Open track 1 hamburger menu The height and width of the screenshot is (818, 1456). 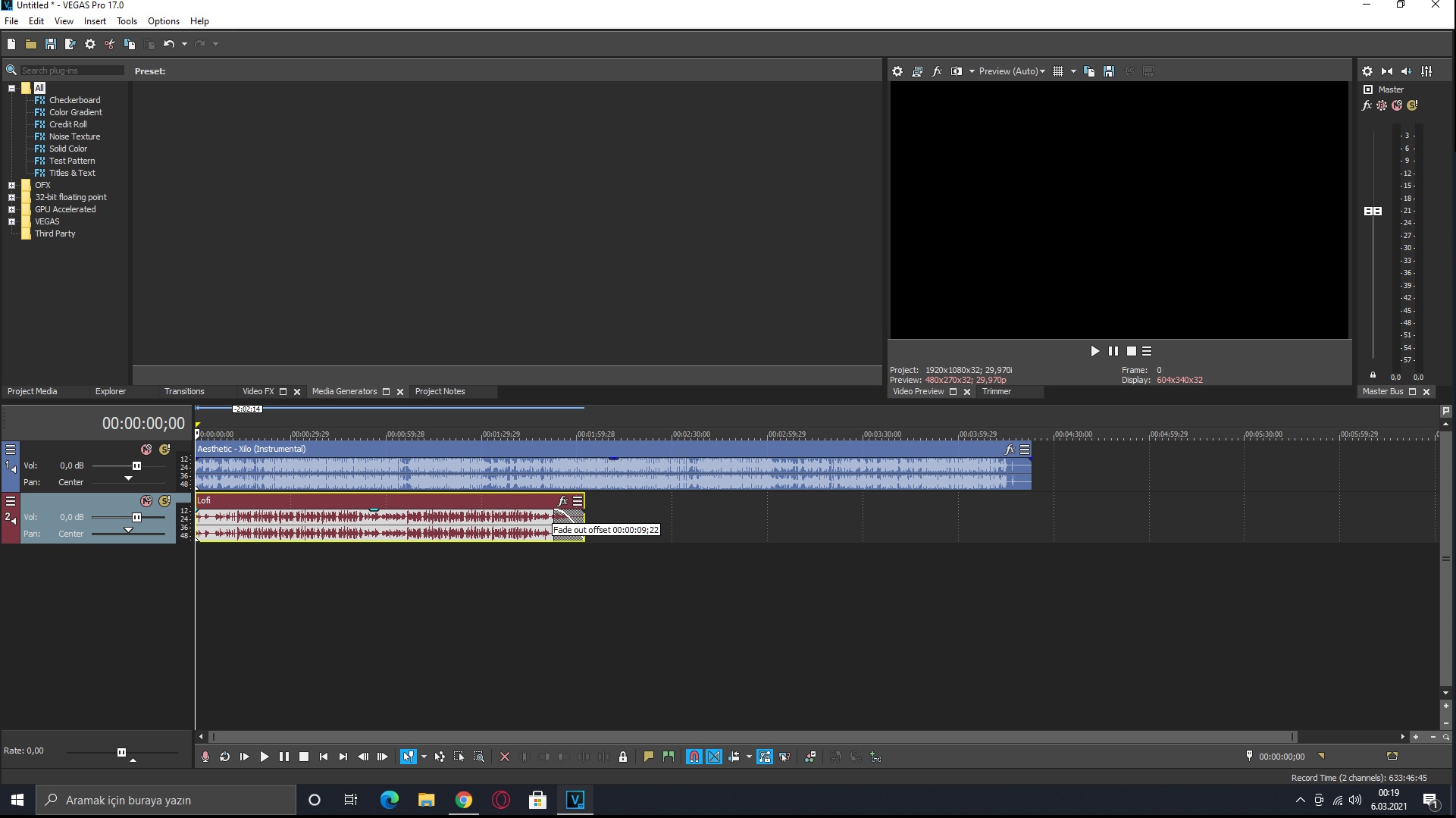[x=11, y=450]
